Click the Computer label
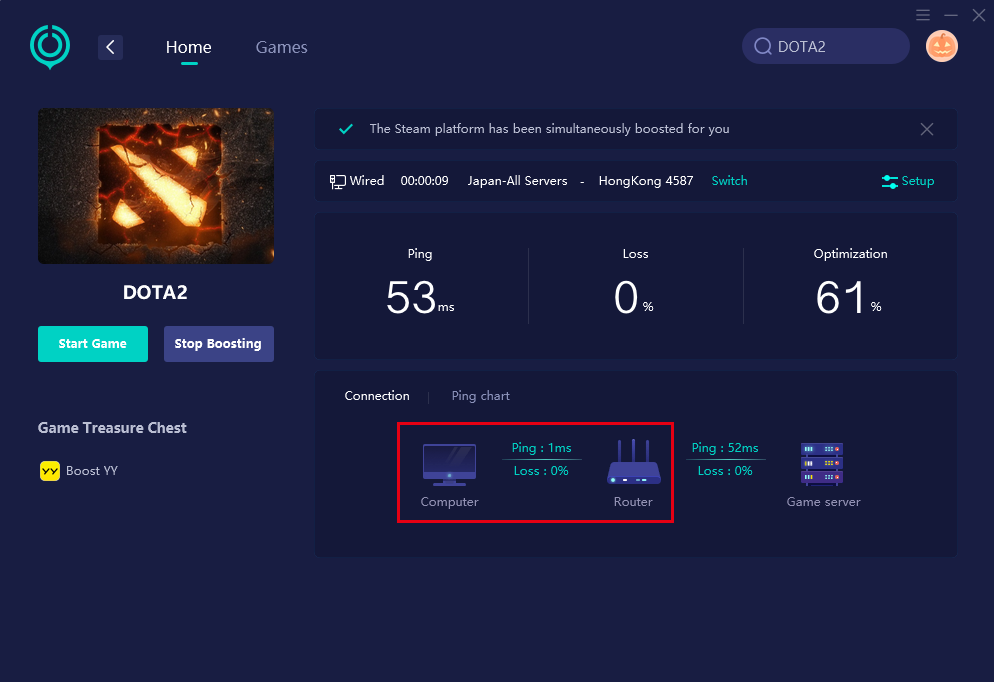994x682 pixels. point(449,501)
